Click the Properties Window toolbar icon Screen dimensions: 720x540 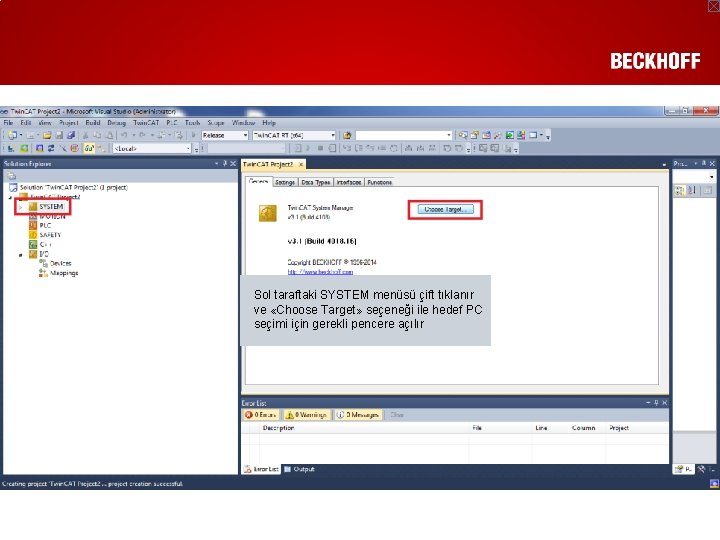[475, 135]
